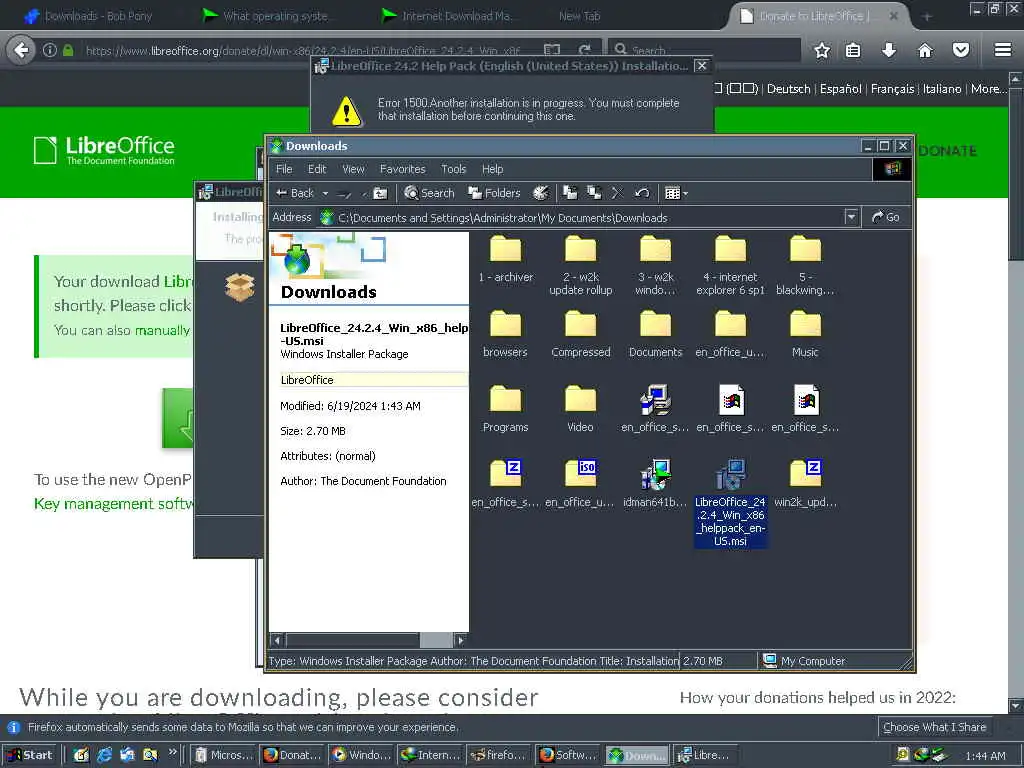Select the '2 - w2k update rollup' folder
This screenshot has height=768, width=1024.
pyautogui.click(x=581, y=265)
